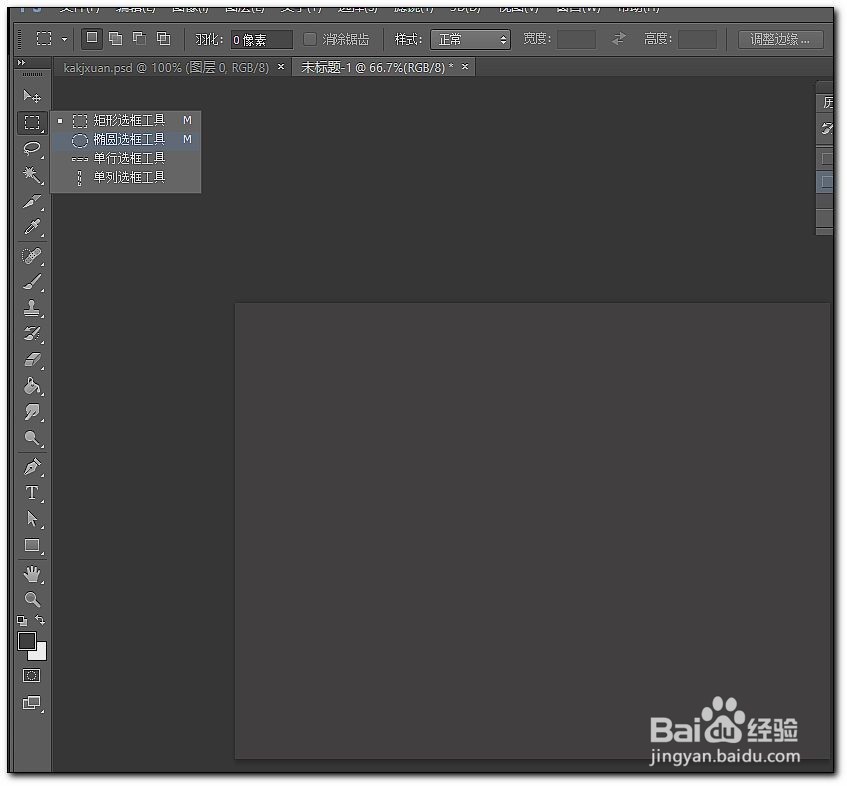
Task: Close the 未标题-1 tab
Action: point(465,67)
